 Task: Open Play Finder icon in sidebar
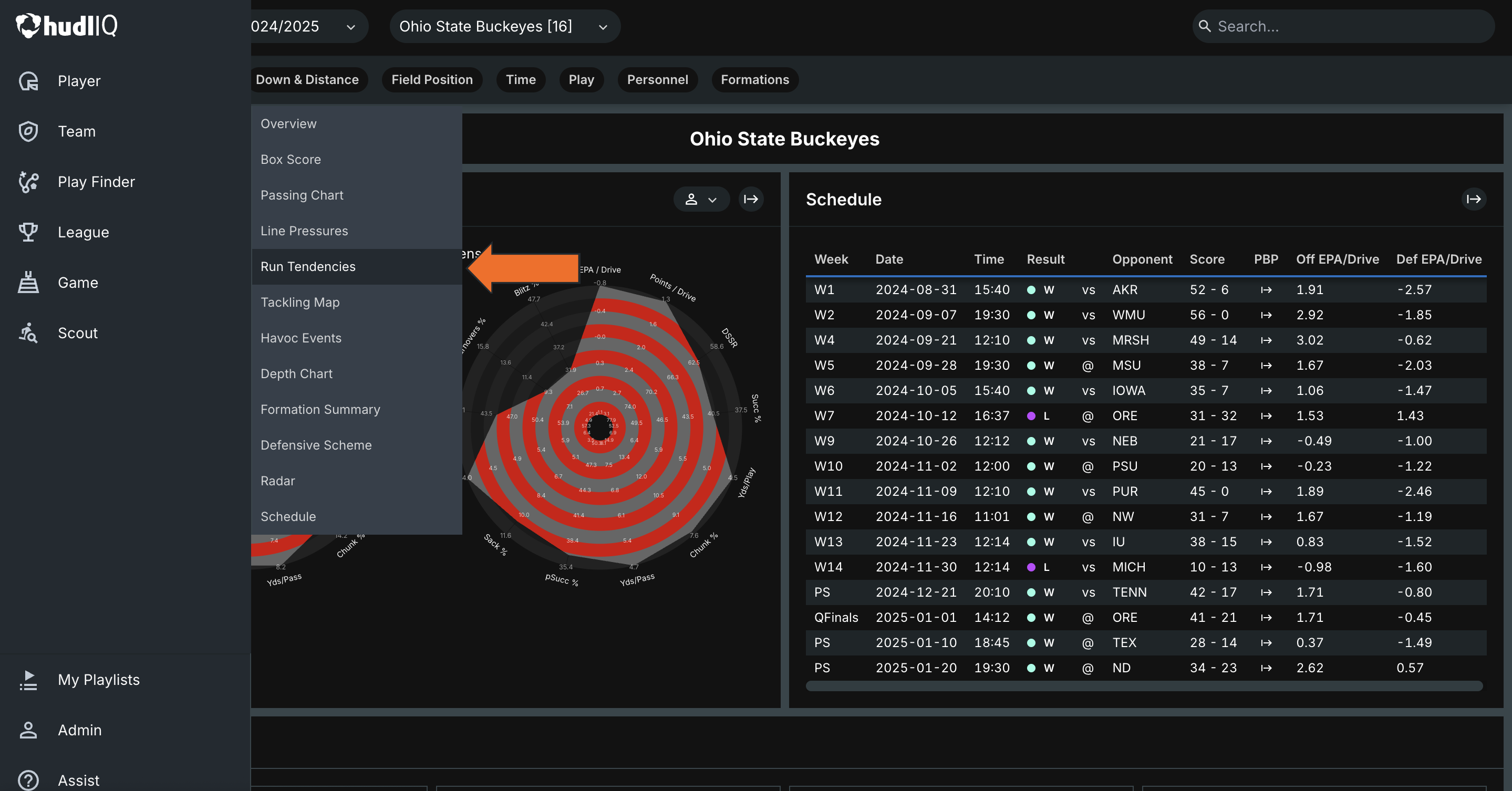point(28,182)
